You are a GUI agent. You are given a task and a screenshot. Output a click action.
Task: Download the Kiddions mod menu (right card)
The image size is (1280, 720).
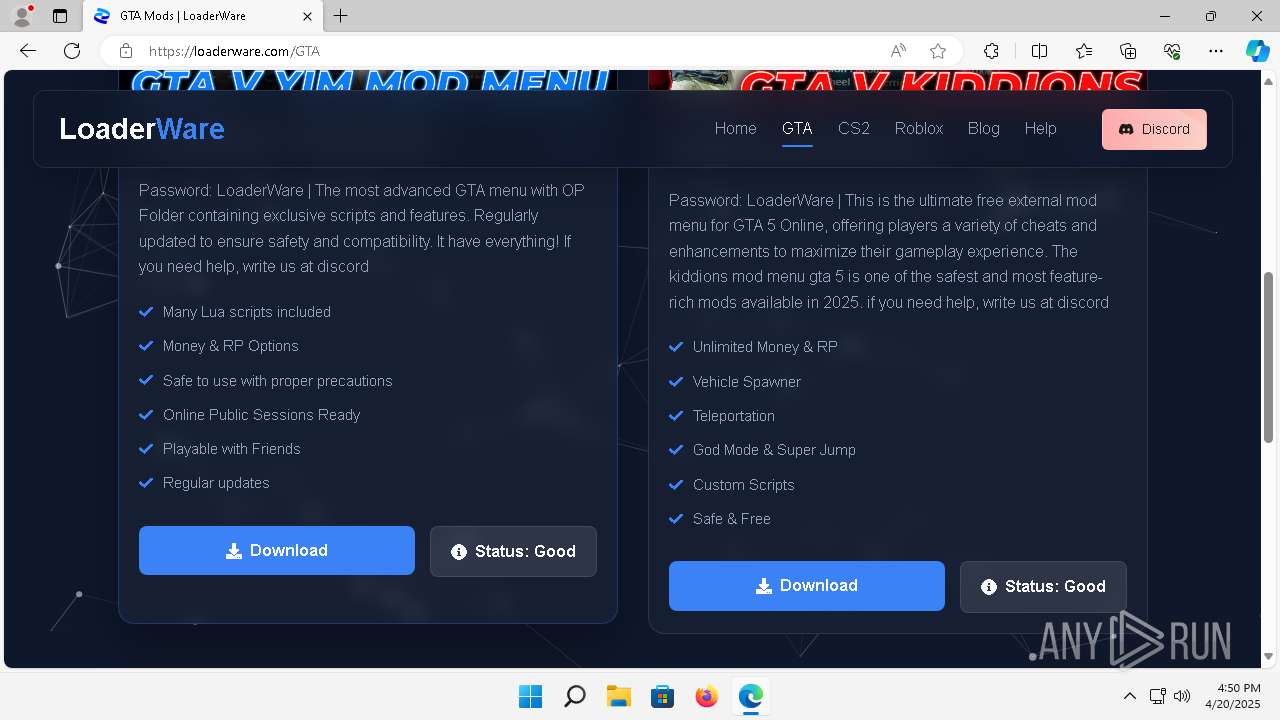point(807,585)
